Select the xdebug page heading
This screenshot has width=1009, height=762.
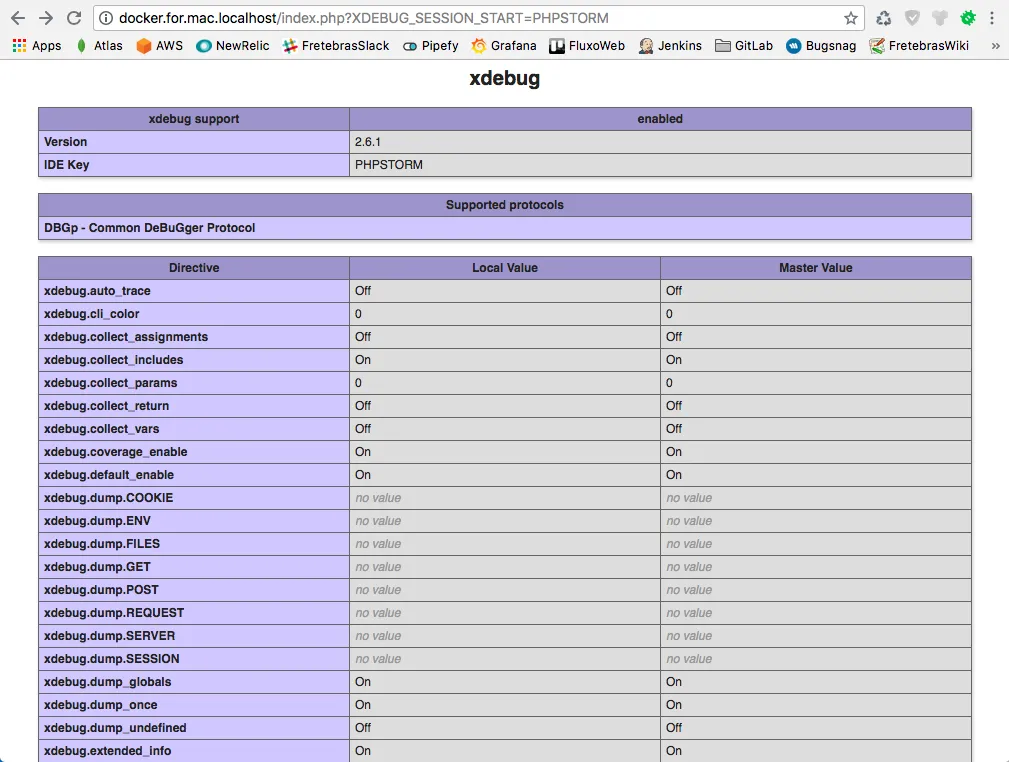point(504,79)
